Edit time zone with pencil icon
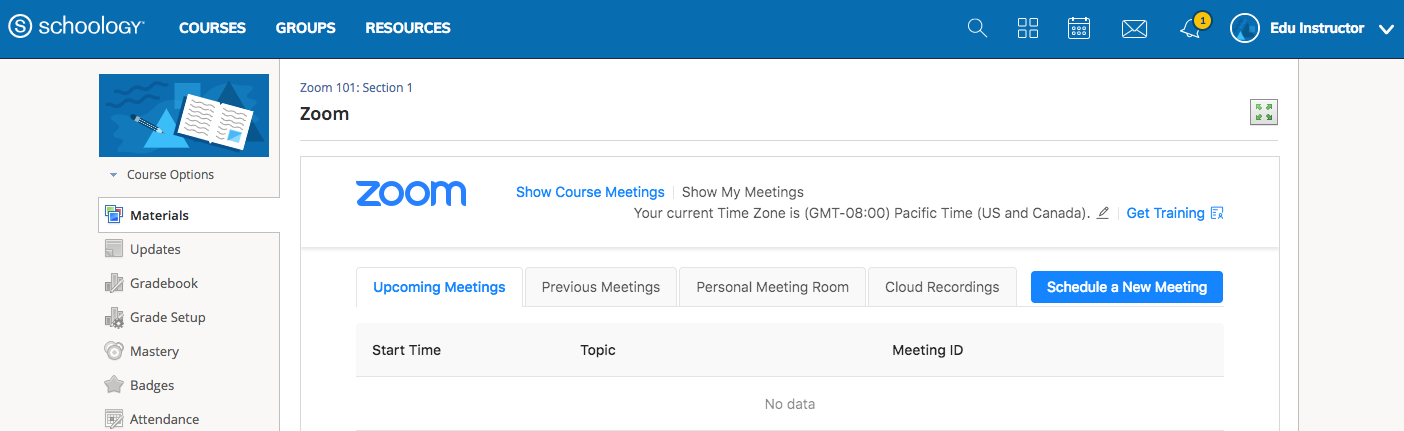 point(1103,213)
